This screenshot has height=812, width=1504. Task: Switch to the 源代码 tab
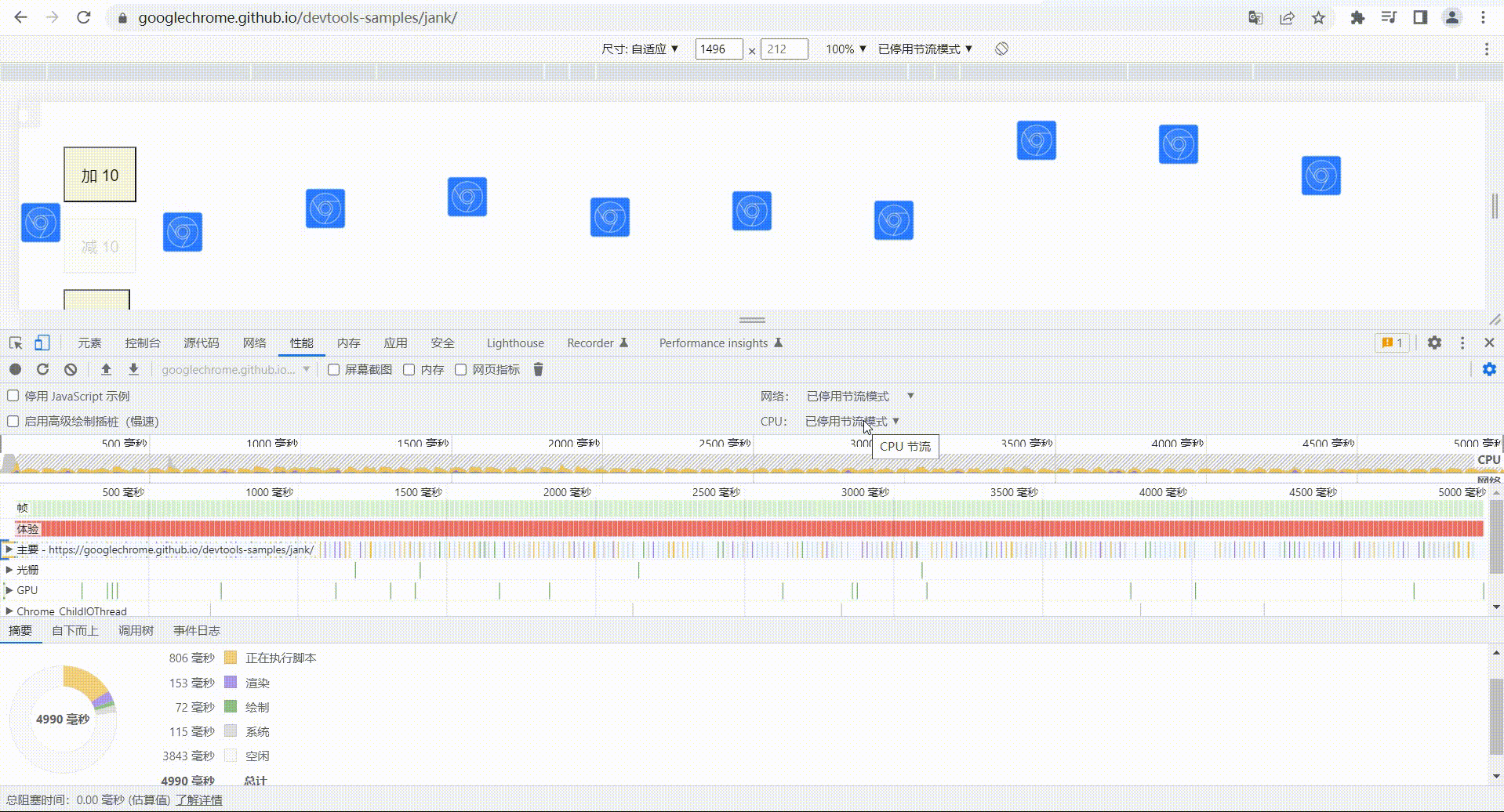click(202, 343)
